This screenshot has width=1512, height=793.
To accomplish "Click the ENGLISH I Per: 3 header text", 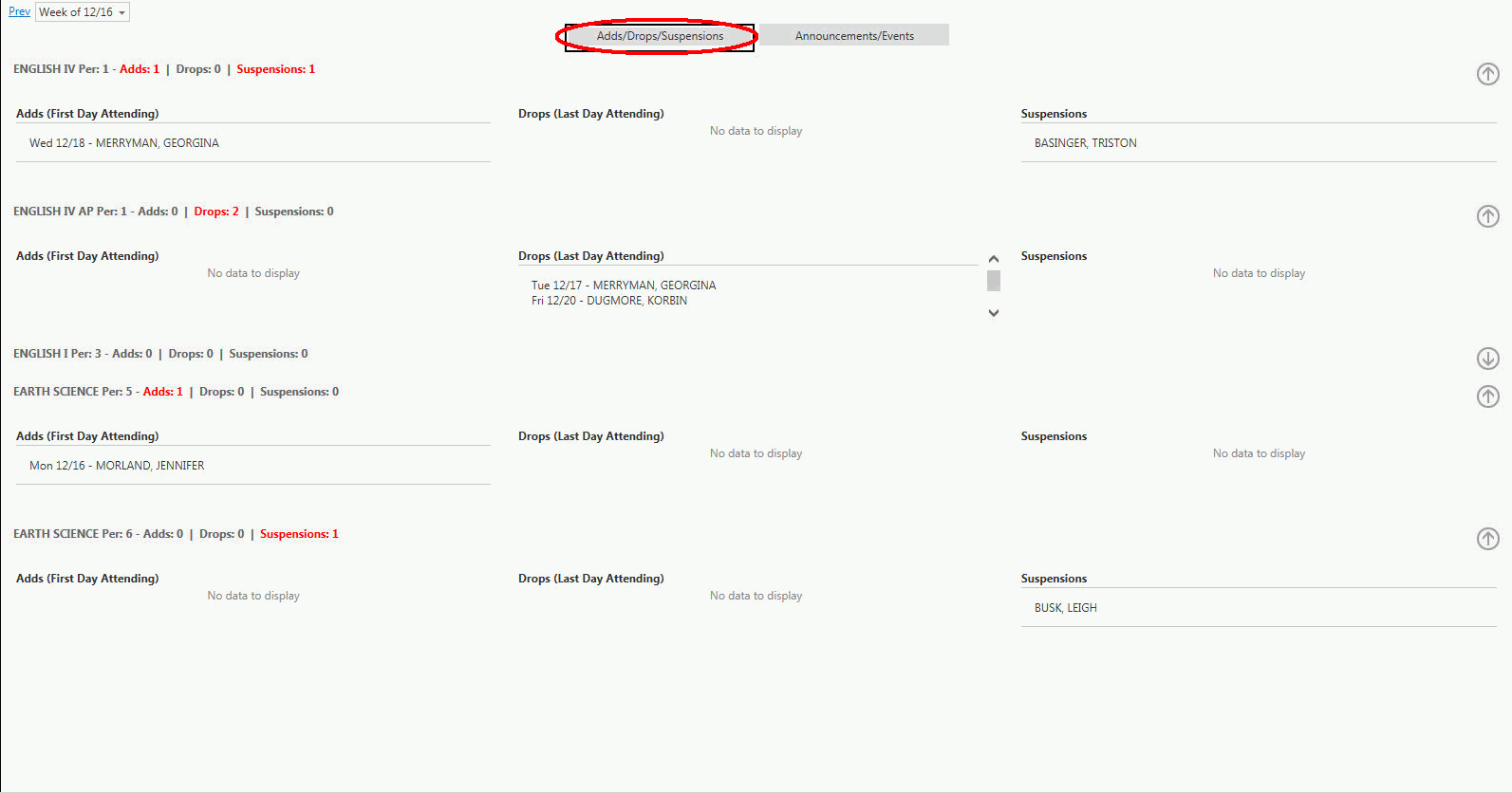I will click(x=57, y=354).
